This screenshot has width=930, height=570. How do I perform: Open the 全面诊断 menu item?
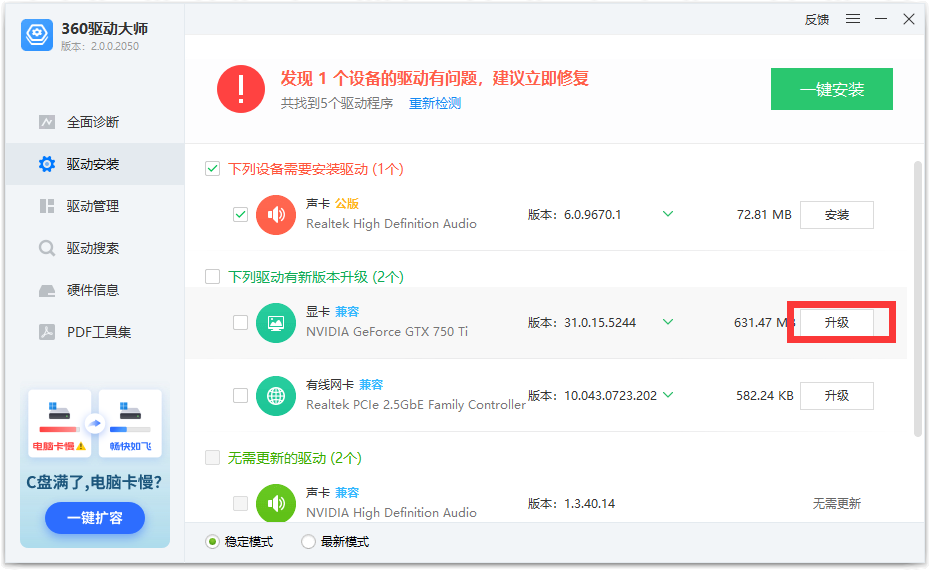pyautogui.click(x=95, y=122)
